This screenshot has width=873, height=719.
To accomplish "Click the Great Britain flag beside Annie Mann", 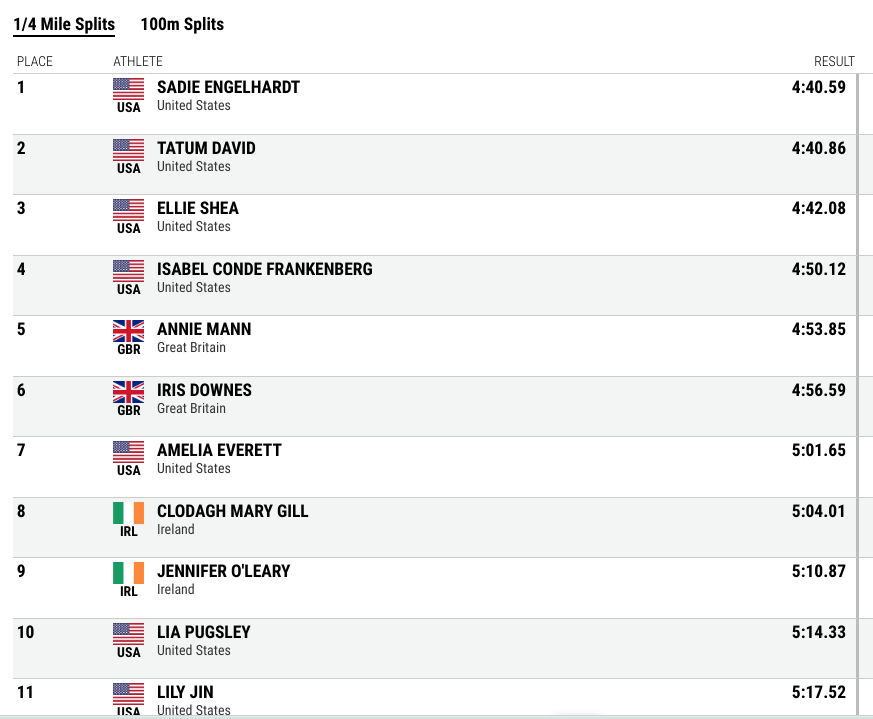I will click(129, 331).
